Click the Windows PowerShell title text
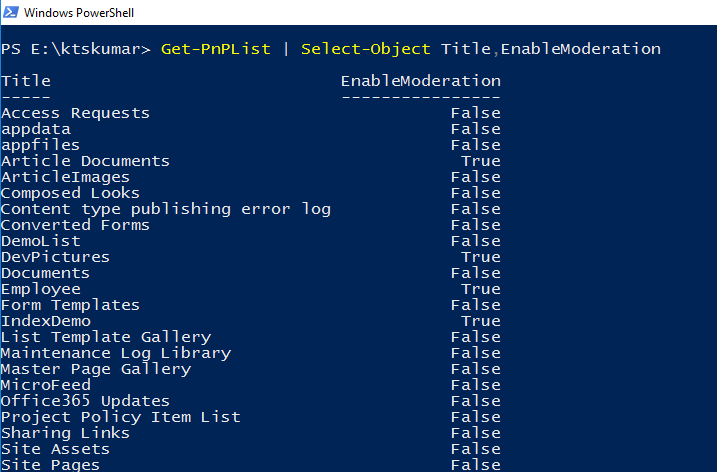Viewport: 717px width, 472px height. pyautogui.click(x=78, y=13)
